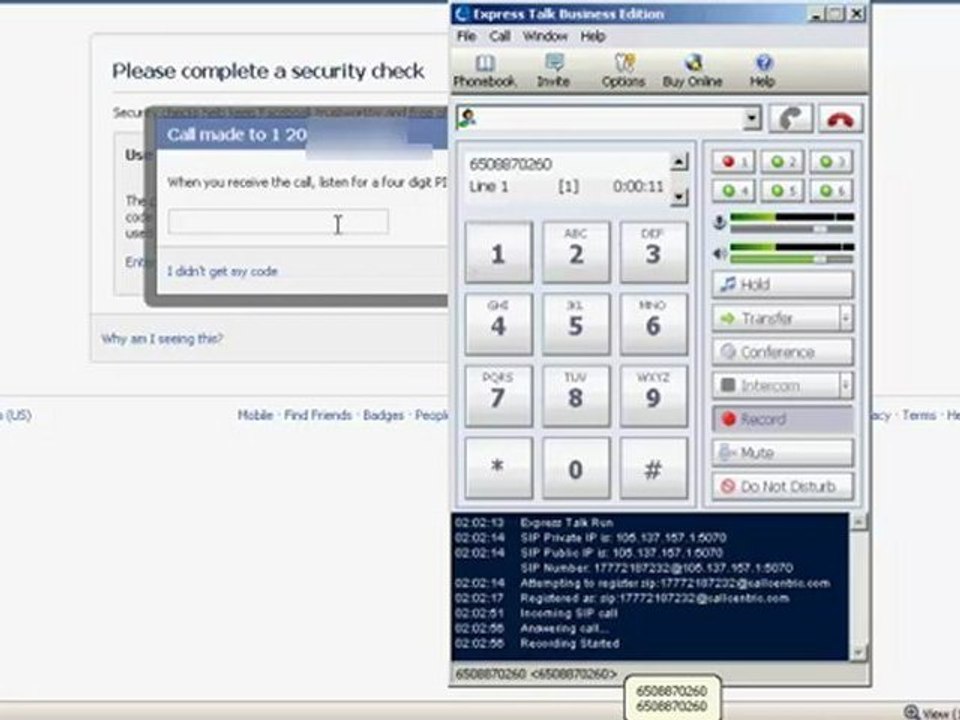Click the speaker volume icon
The height and width of the screenshot is (720, 960).
[x=720, y=253]
